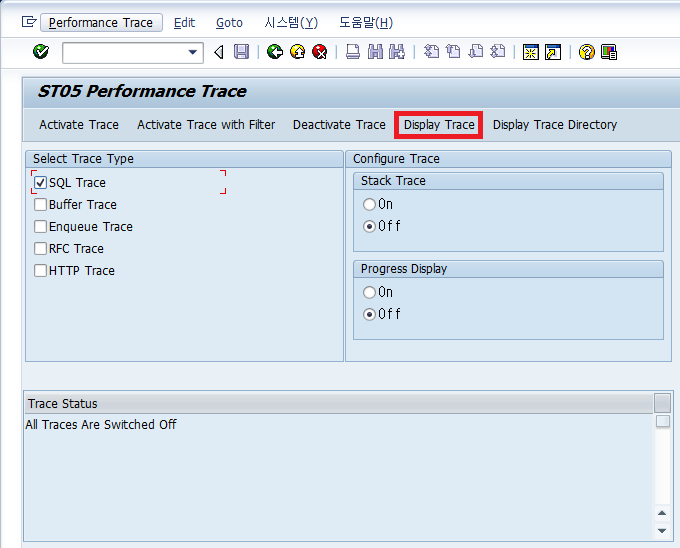Select Stack Trace Off radio button

[369, 226]
